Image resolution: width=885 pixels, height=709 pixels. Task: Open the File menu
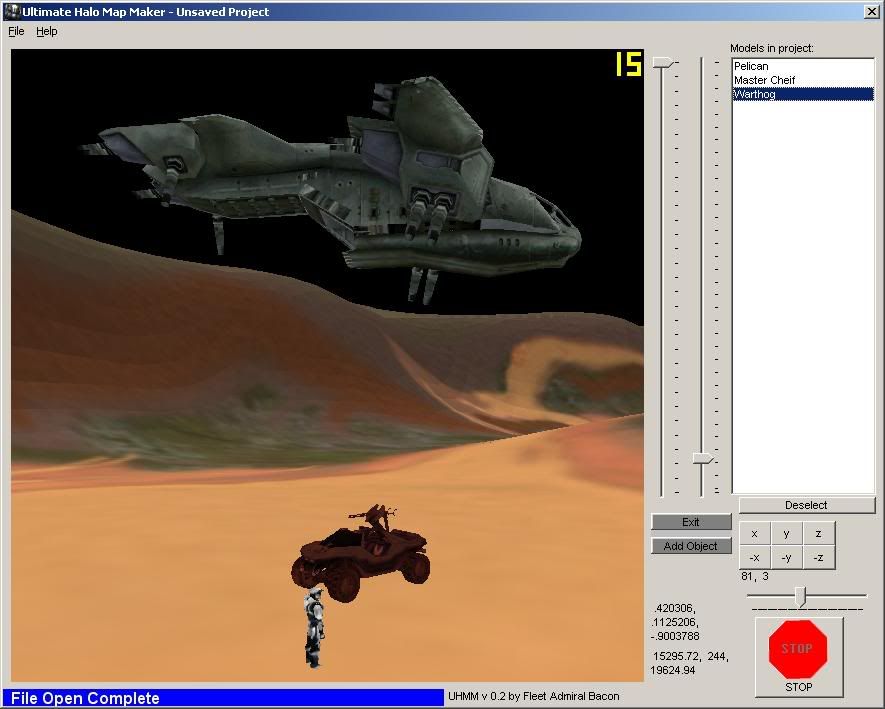click(x=16, y=31)
